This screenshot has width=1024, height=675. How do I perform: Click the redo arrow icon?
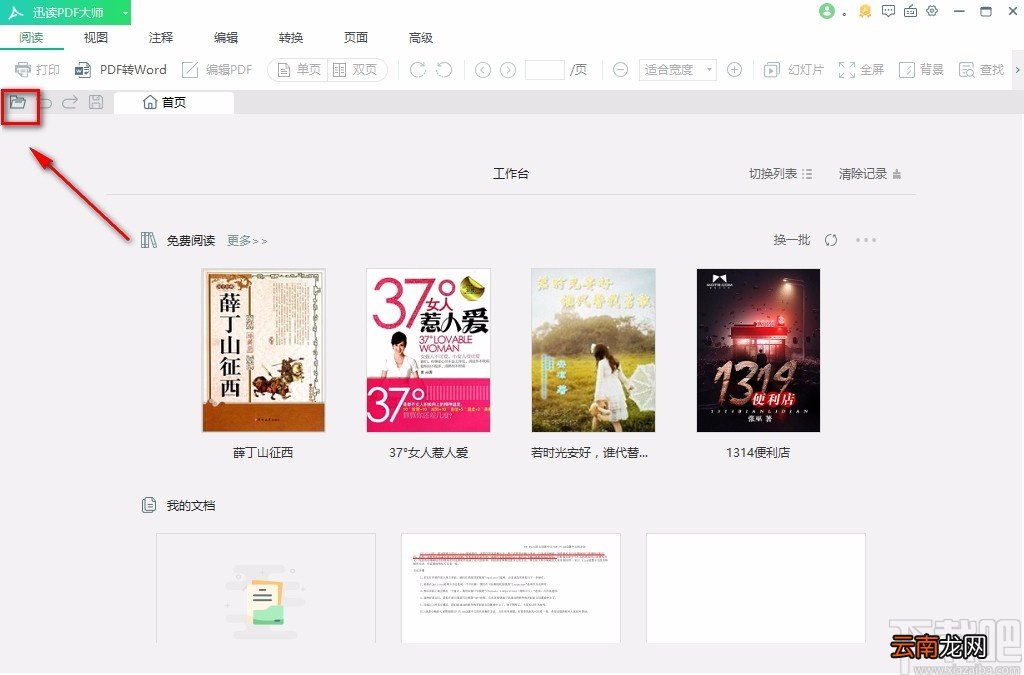pos(70,102)
